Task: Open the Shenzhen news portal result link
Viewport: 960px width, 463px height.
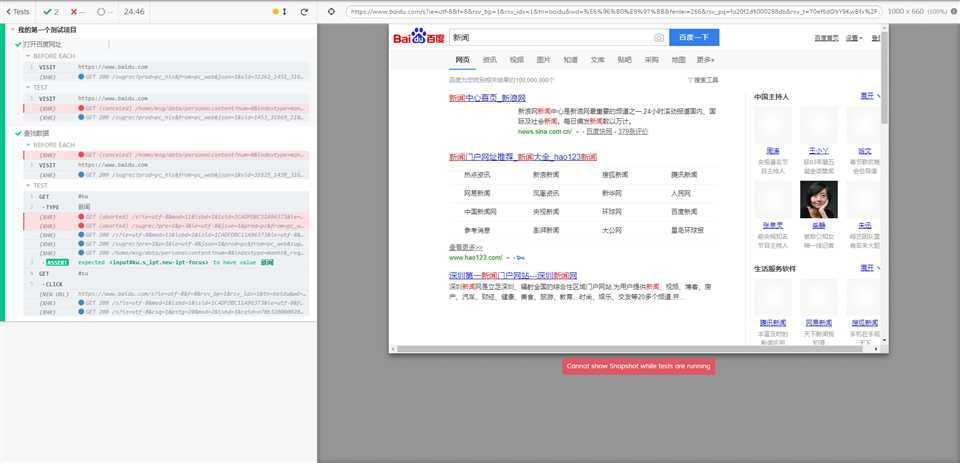Action: 513,275
